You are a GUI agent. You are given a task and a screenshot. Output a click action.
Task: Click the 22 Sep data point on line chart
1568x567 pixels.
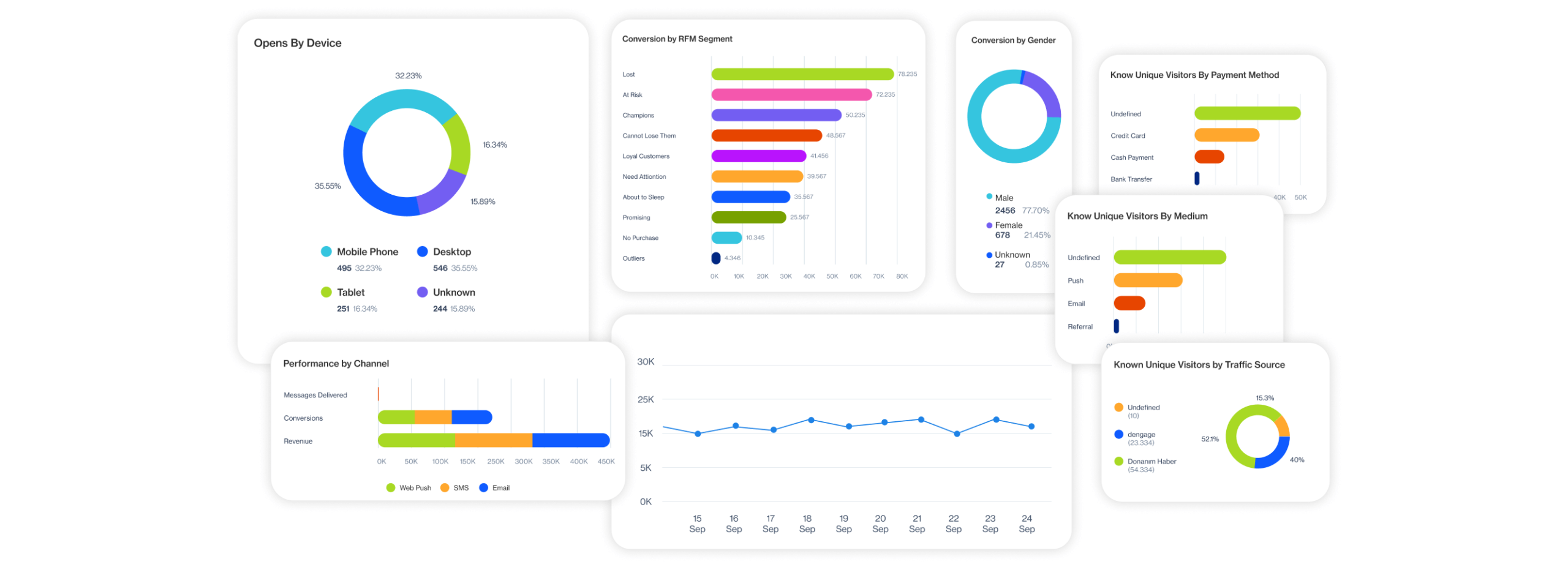(956, 432)
